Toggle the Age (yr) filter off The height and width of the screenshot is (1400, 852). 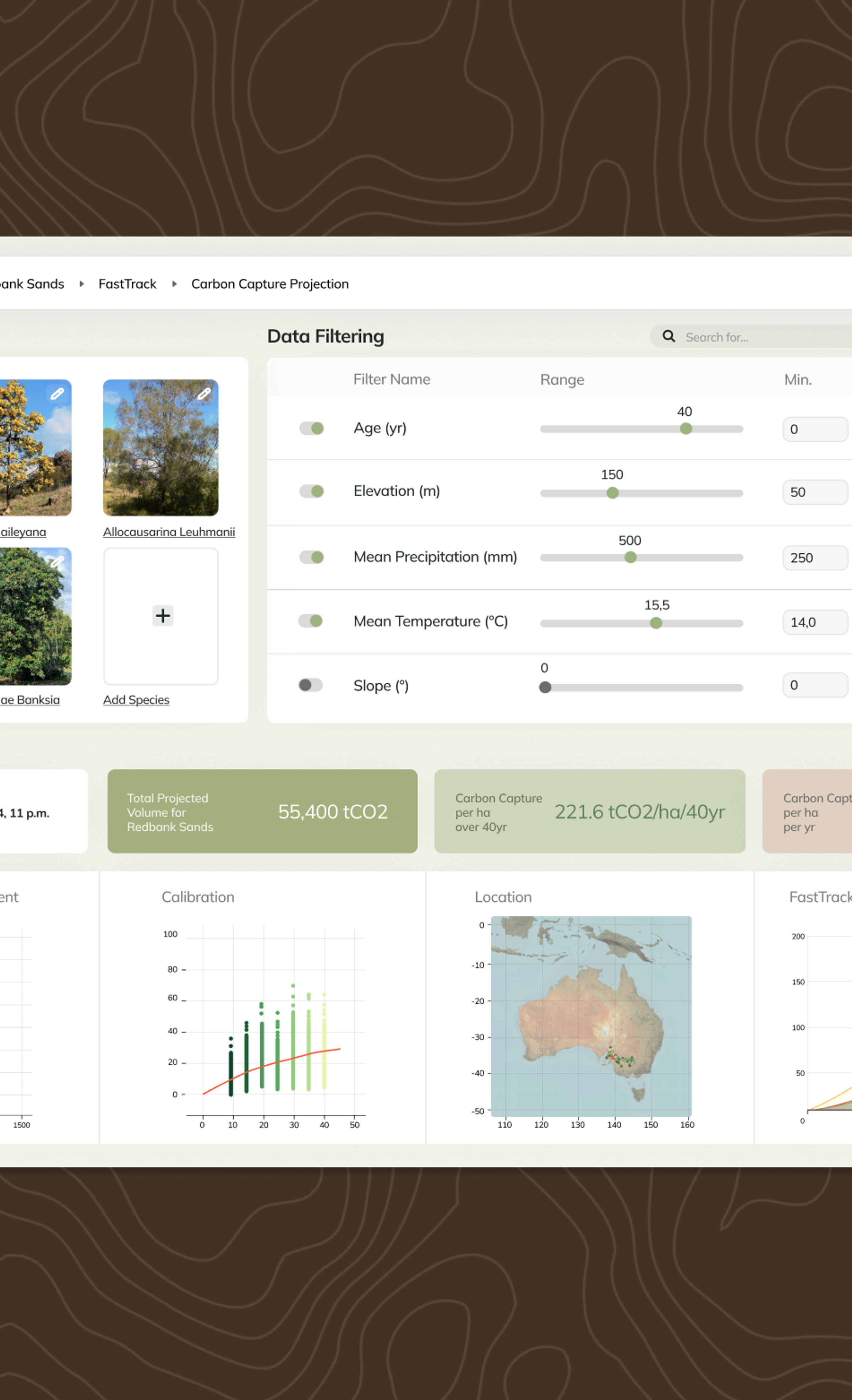click(311, 428)
